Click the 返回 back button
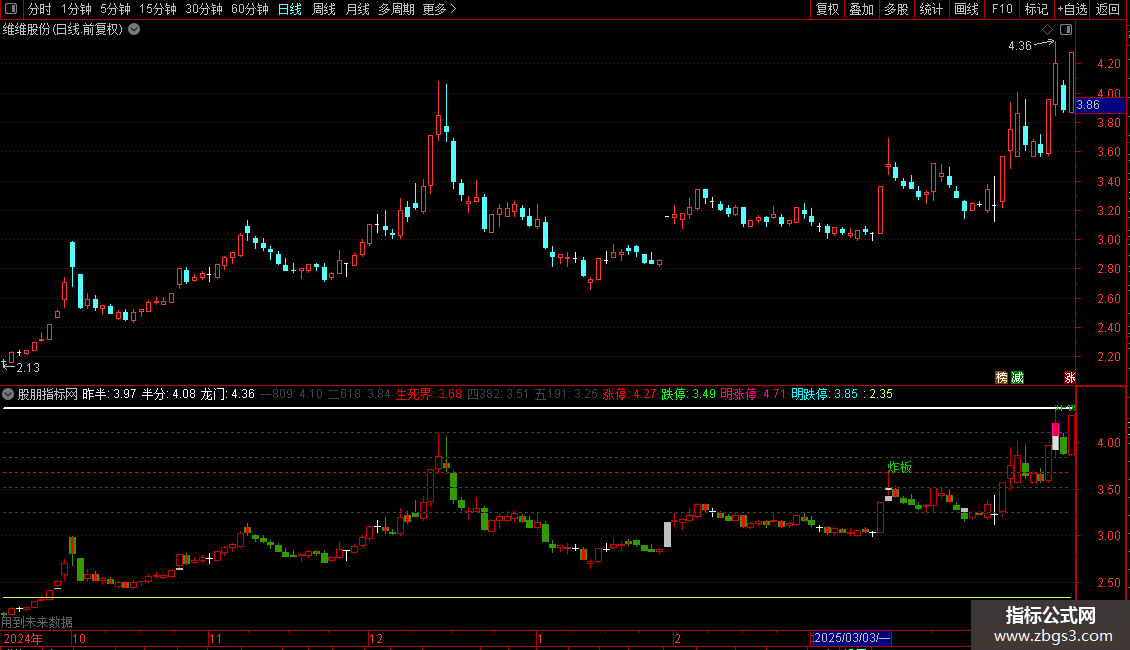Image resolution: width=1130 pixels, height=650 pixels. (x=1108, y=9)
